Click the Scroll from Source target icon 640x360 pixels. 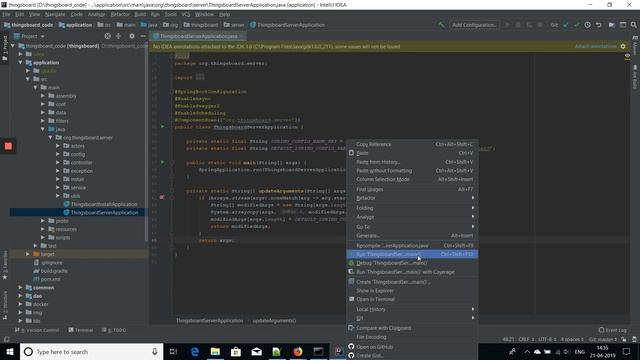pyautogui.click(x=107, y=36)
